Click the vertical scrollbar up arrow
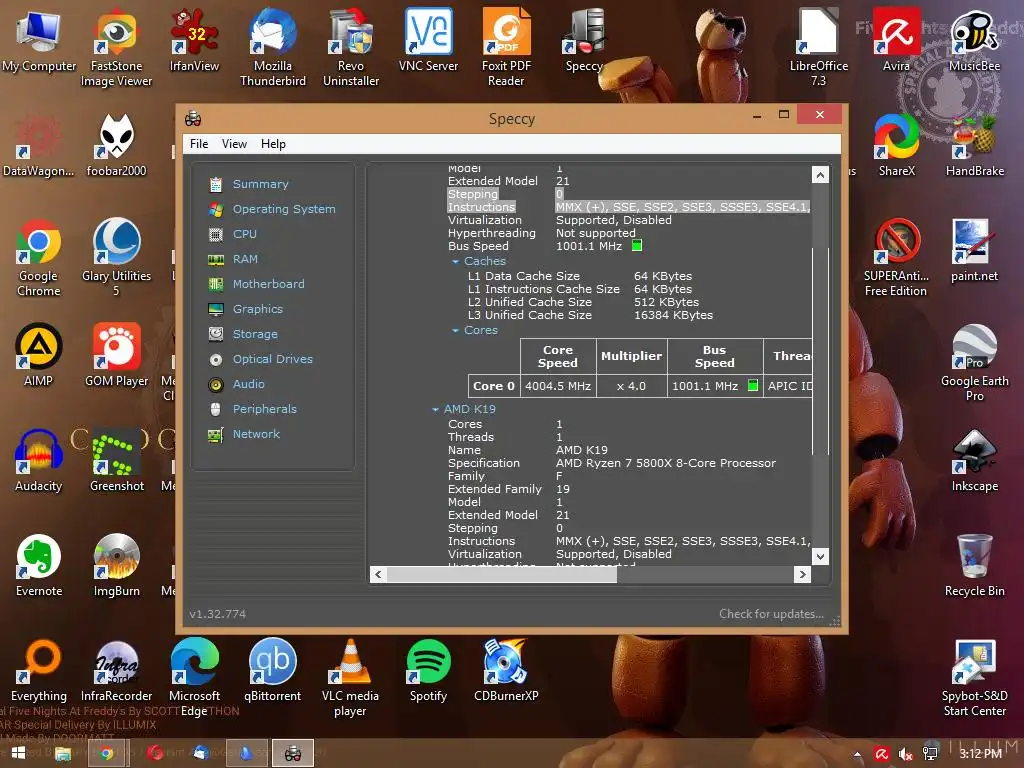1024x768 pixels. 820,174
